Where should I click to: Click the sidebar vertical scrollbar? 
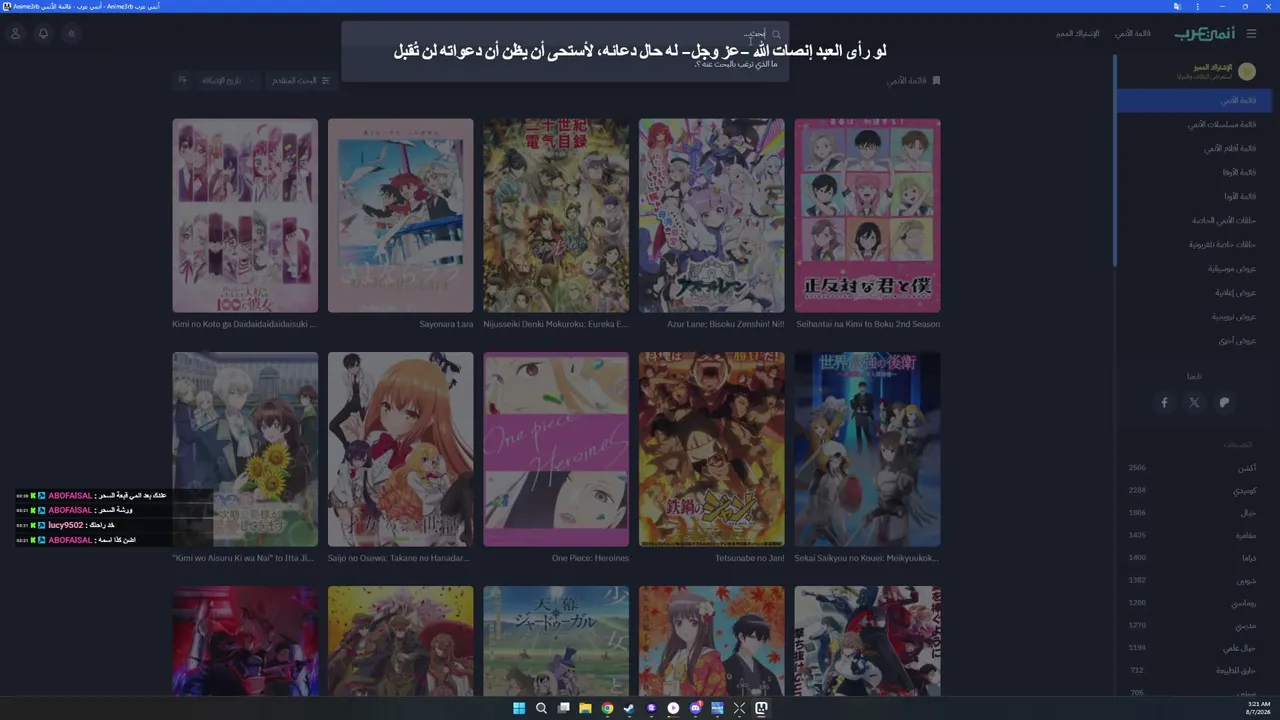1114,160
